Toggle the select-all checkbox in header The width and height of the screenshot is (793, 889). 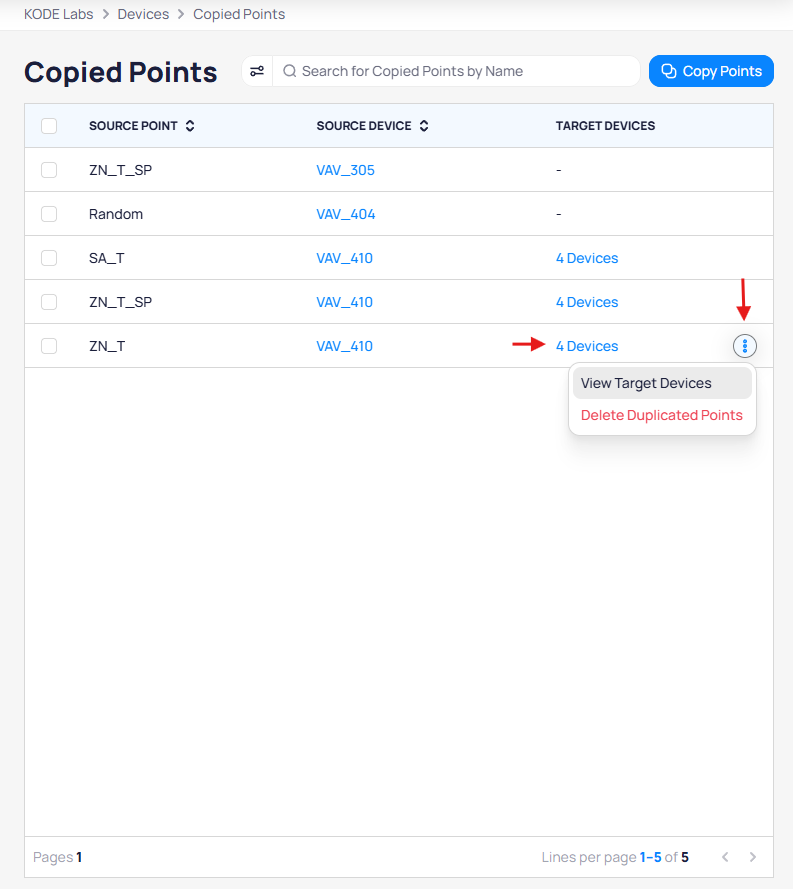point(49,126)
